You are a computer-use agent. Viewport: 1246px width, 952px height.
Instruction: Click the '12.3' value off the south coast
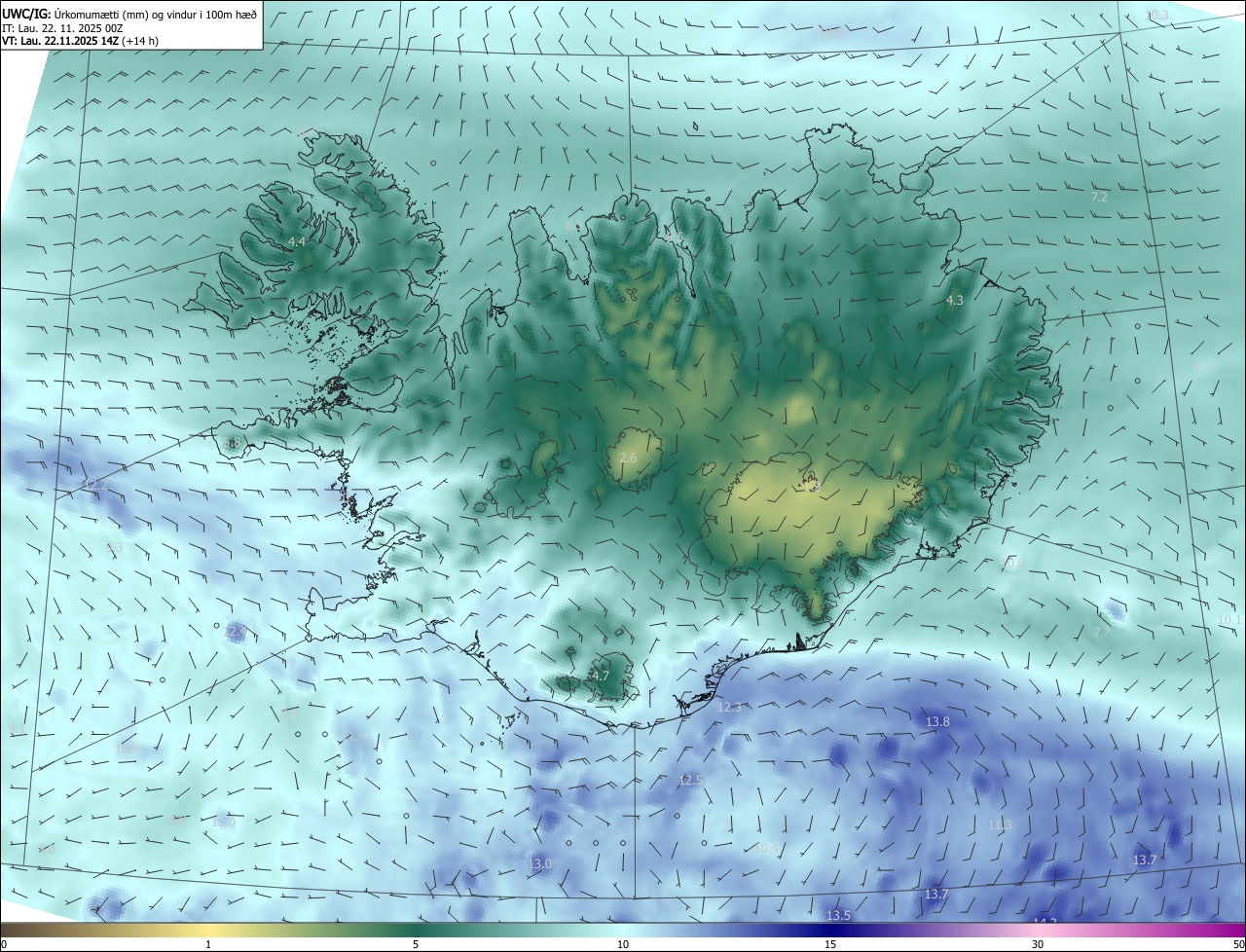[729, 707]
